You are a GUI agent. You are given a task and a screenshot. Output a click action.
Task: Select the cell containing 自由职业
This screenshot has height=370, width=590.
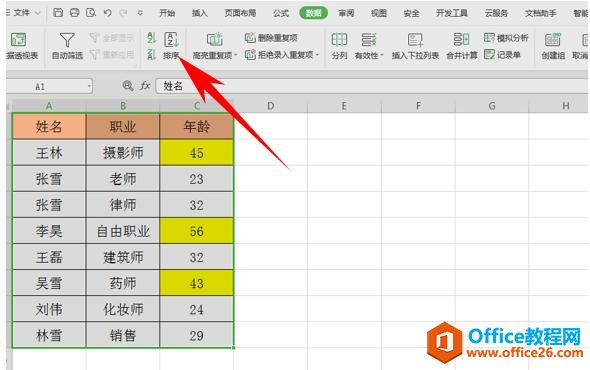click(x=123, y=231)
